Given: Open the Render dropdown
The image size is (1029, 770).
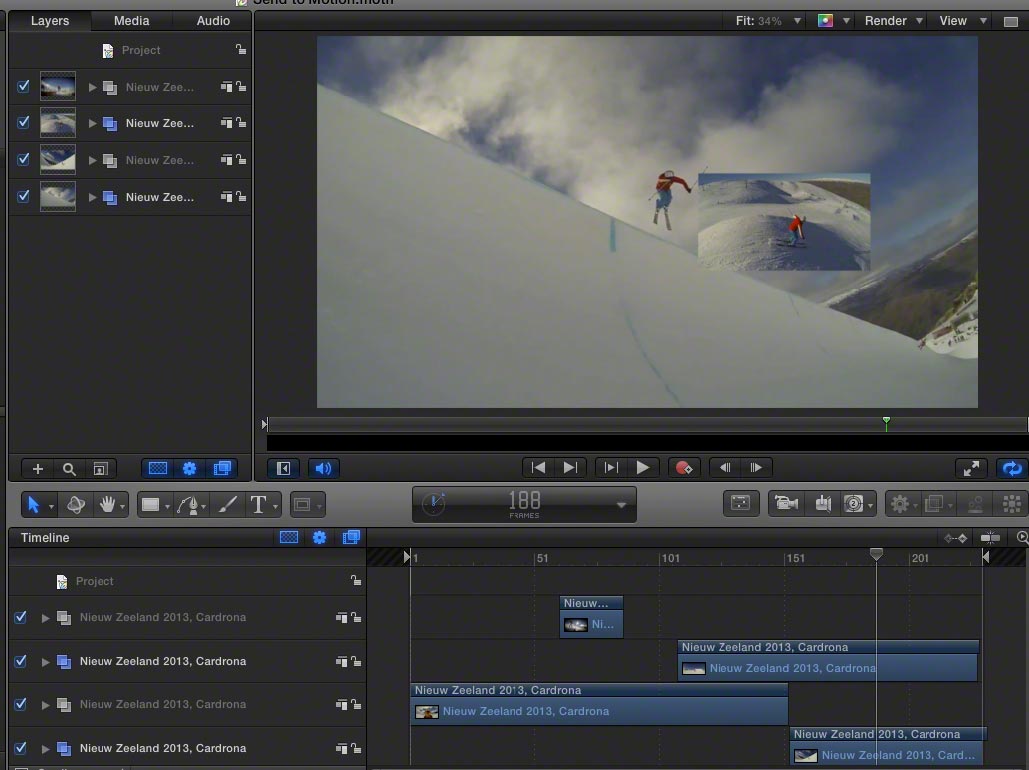Looking at the screenshot, I should [x=893, y=21].
